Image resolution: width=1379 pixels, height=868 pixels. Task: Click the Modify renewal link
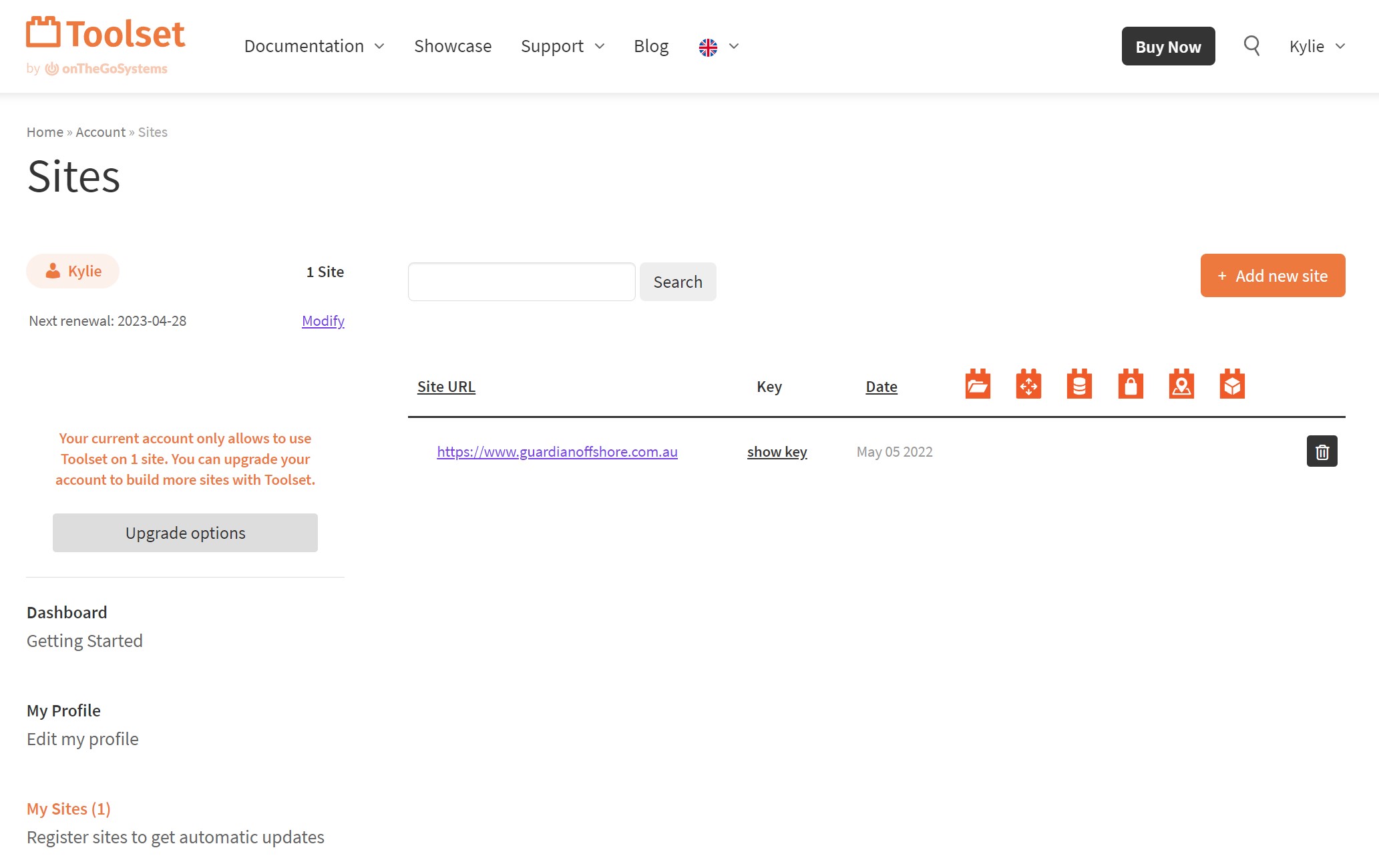tap(323, 320)
